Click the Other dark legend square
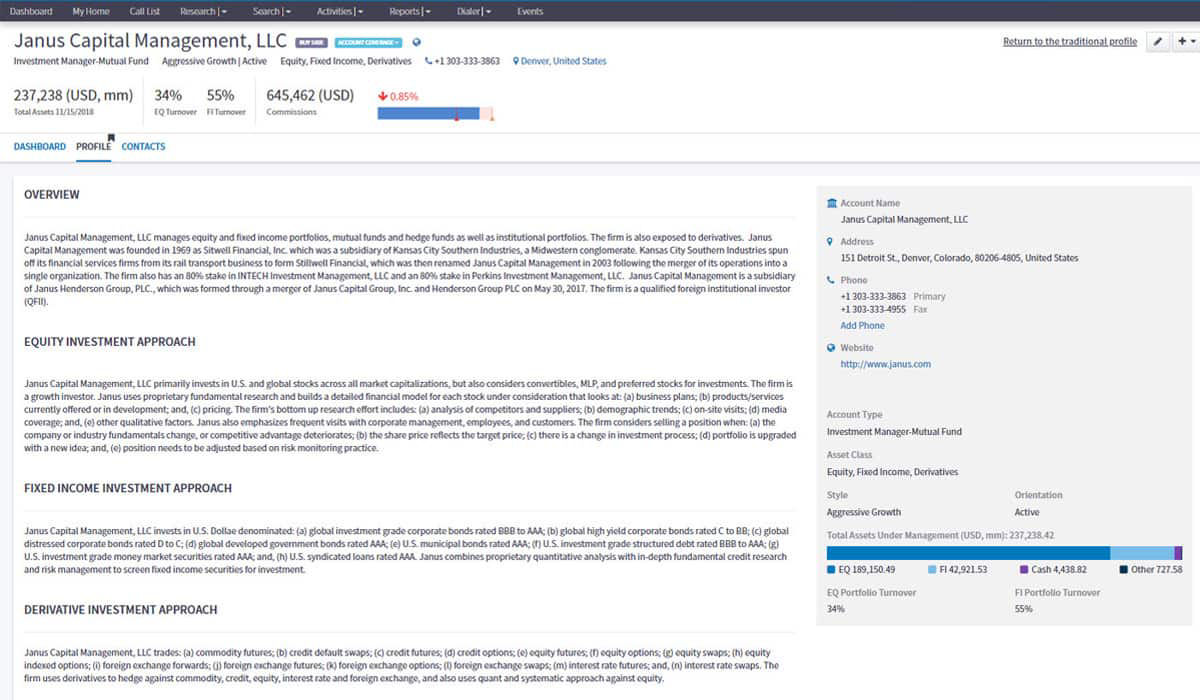This screenshot has width=1200, height=700. (x=1123, y=570)
